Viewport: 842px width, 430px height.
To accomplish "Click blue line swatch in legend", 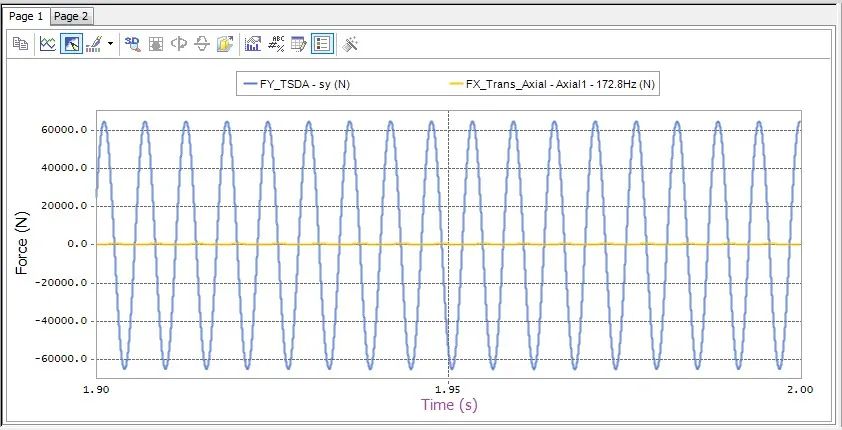I will pos(250,84).
